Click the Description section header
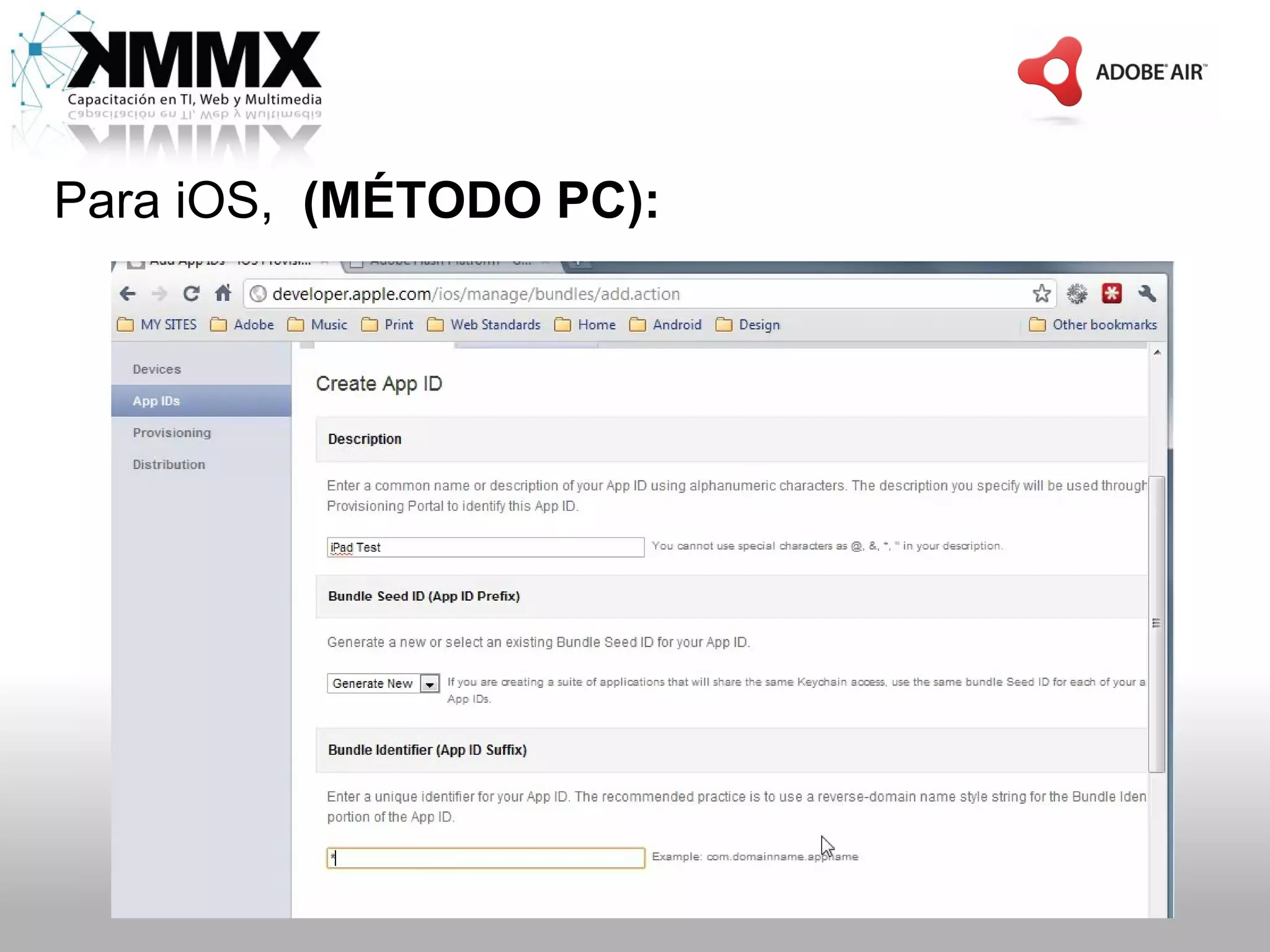 732,439
